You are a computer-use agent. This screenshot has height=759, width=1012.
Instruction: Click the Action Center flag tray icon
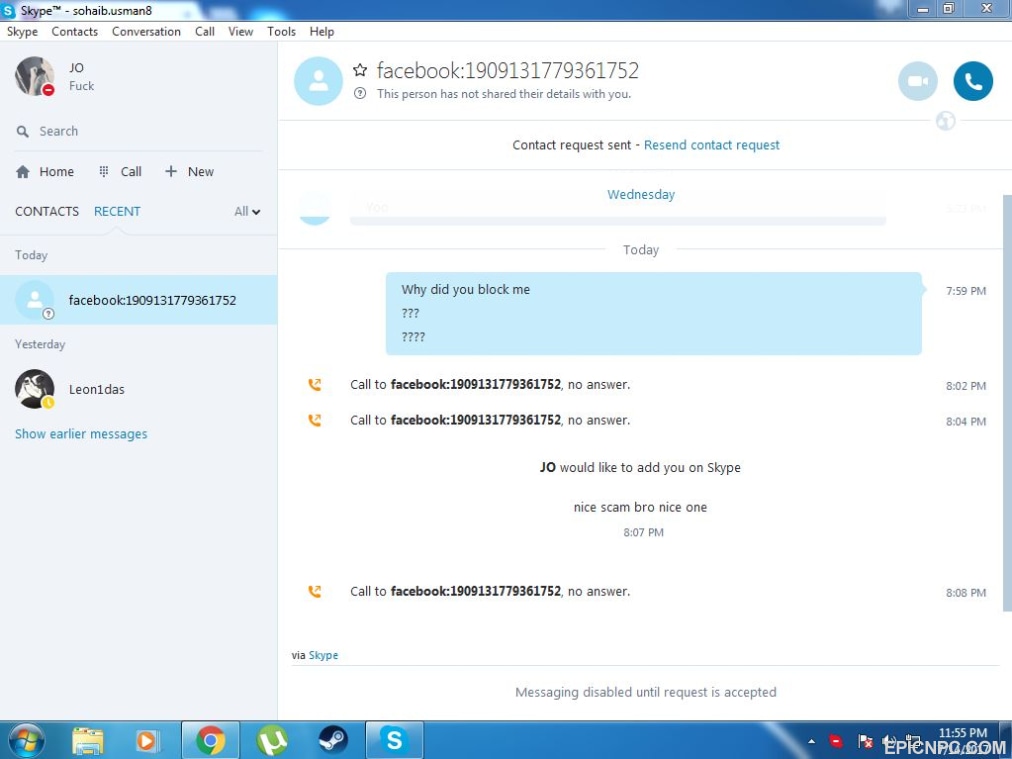865,741
